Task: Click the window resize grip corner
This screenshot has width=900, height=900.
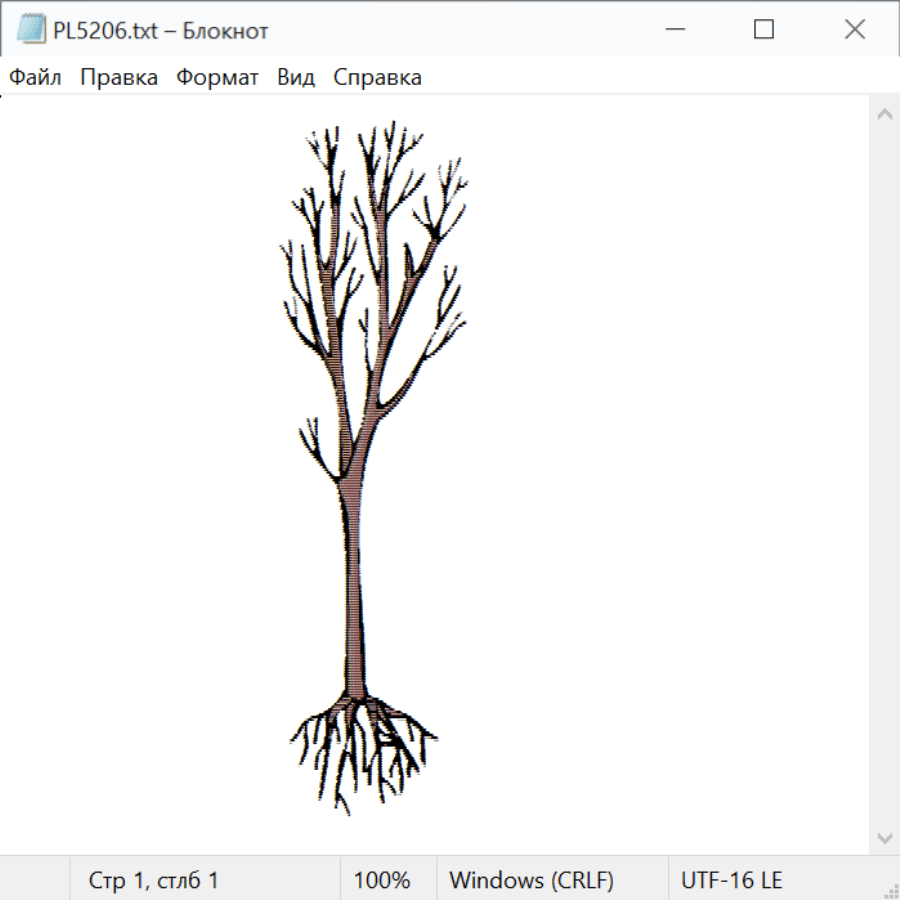Action: coord(891,891)
